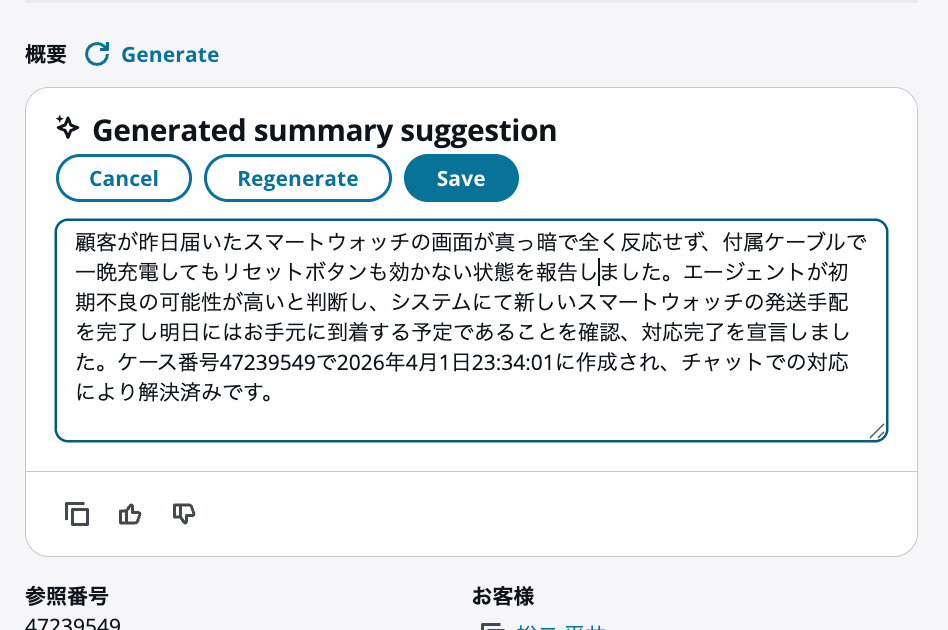Open the Generate action next to 概要
The width and height of the screenshot is (948, 630).
point(170,55)
